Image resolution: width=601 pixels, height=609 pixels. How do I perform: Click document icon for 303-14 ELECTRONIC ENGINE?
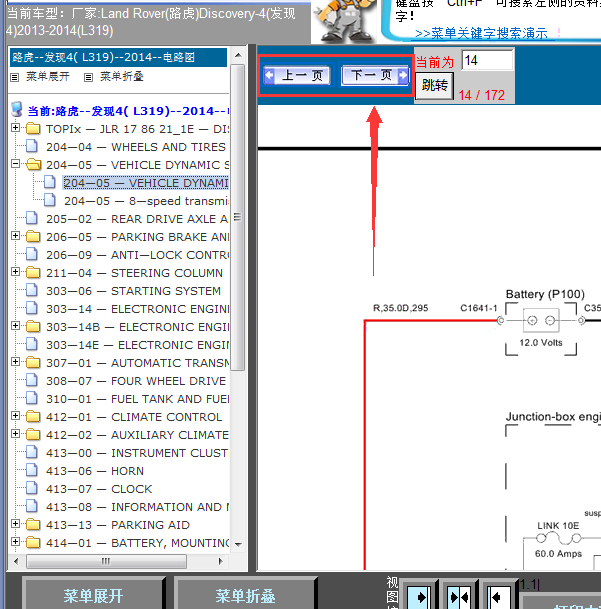tap(32, 308)
